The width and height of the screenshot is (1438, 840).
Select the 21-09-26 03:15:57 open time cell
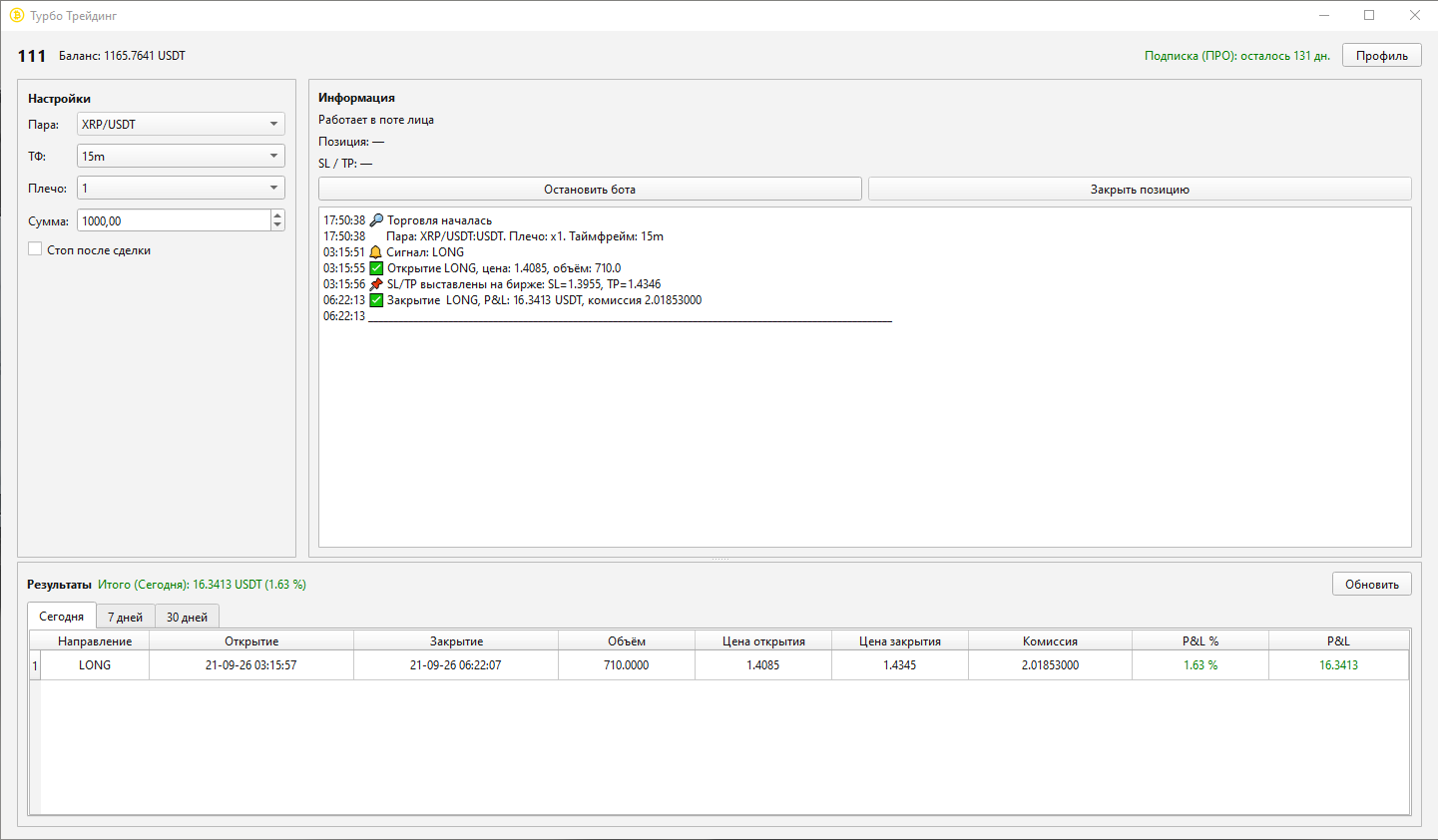(x=251, y=665)
